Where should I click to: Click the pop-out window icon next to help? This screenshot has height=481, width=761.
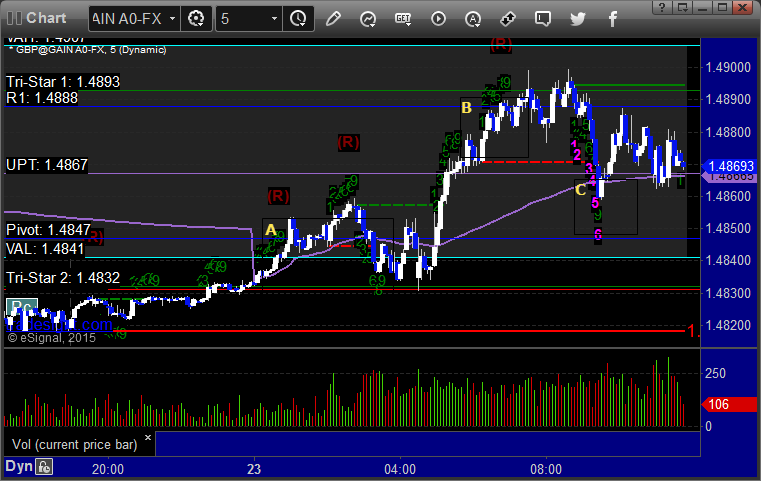(x=682, y=7)
